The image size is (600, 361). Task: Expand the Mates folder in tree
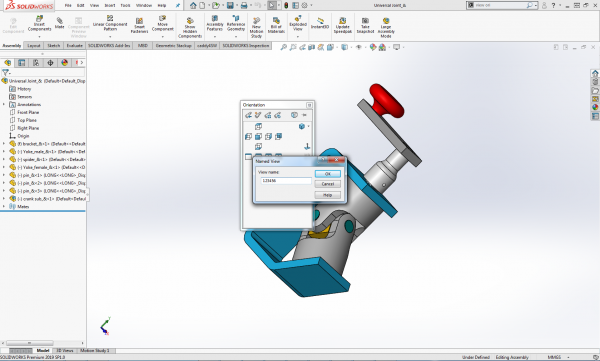pyautogui.click(x=4, y=206)
